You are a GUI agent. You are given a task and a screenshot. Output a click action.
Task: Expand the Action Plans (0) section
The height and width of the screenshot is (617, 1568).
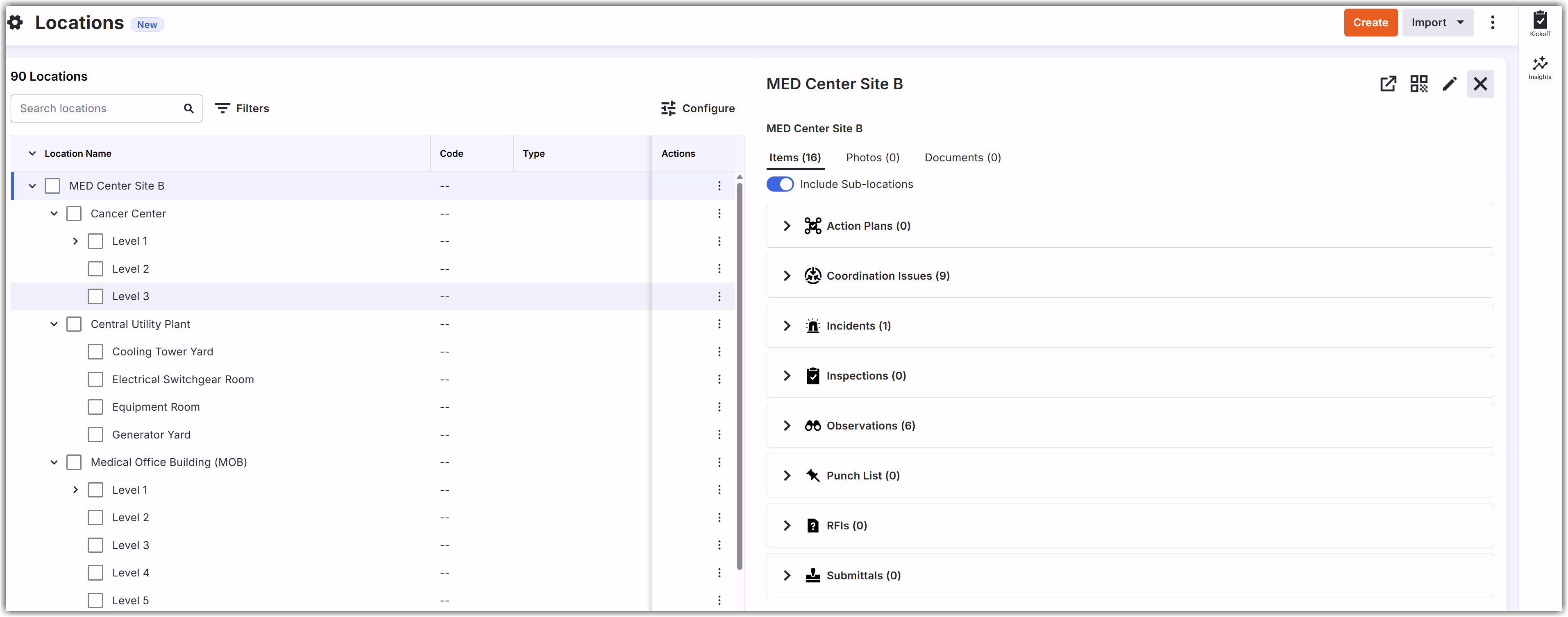tap(786, 226)
